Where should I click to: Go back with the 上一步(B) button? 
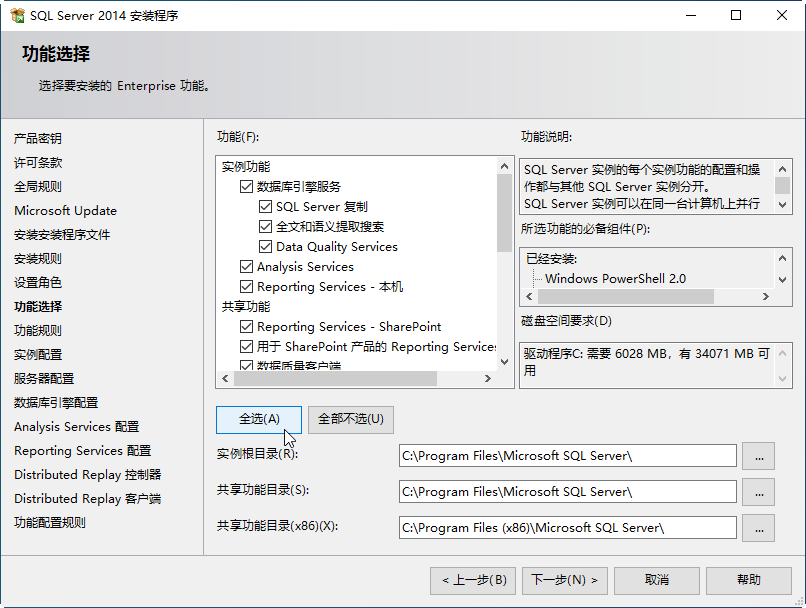(x=473, y=581)
